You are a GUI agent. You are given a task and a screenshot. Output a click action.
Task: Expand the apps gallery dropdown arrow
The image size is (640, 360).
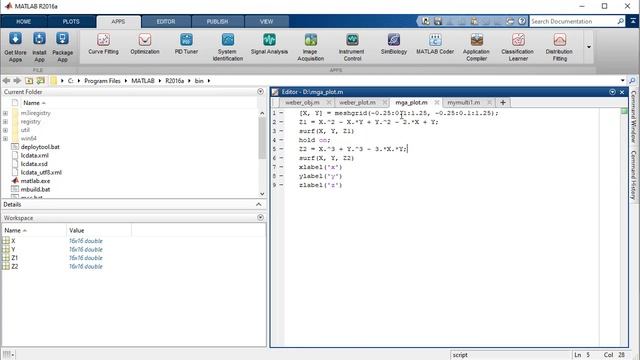point(589,47)
